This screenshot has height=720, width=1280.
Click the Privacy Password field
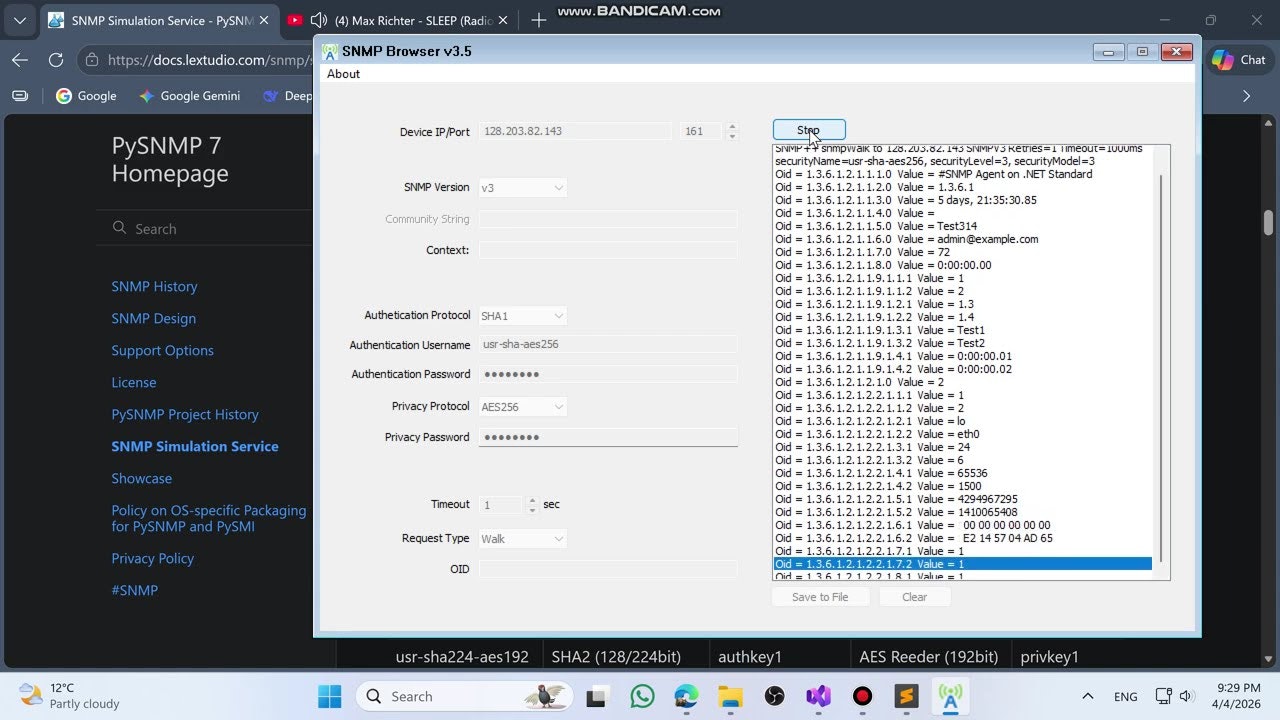(608, 437)
